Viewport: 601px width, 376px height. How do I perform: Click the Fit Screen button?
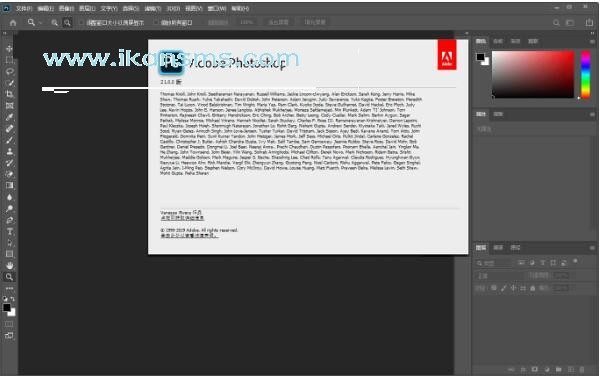click(x=278, y=22)
